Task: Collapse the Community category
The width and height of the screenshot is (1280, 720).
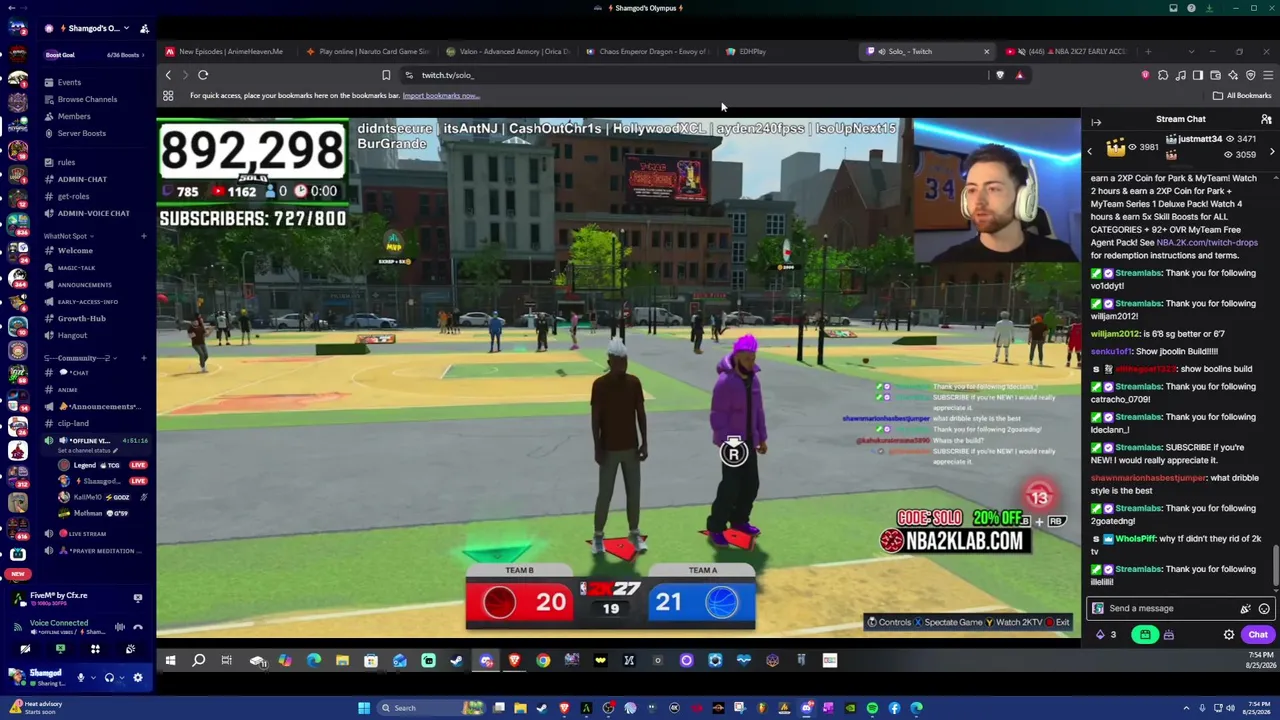Action: (78, 358)
